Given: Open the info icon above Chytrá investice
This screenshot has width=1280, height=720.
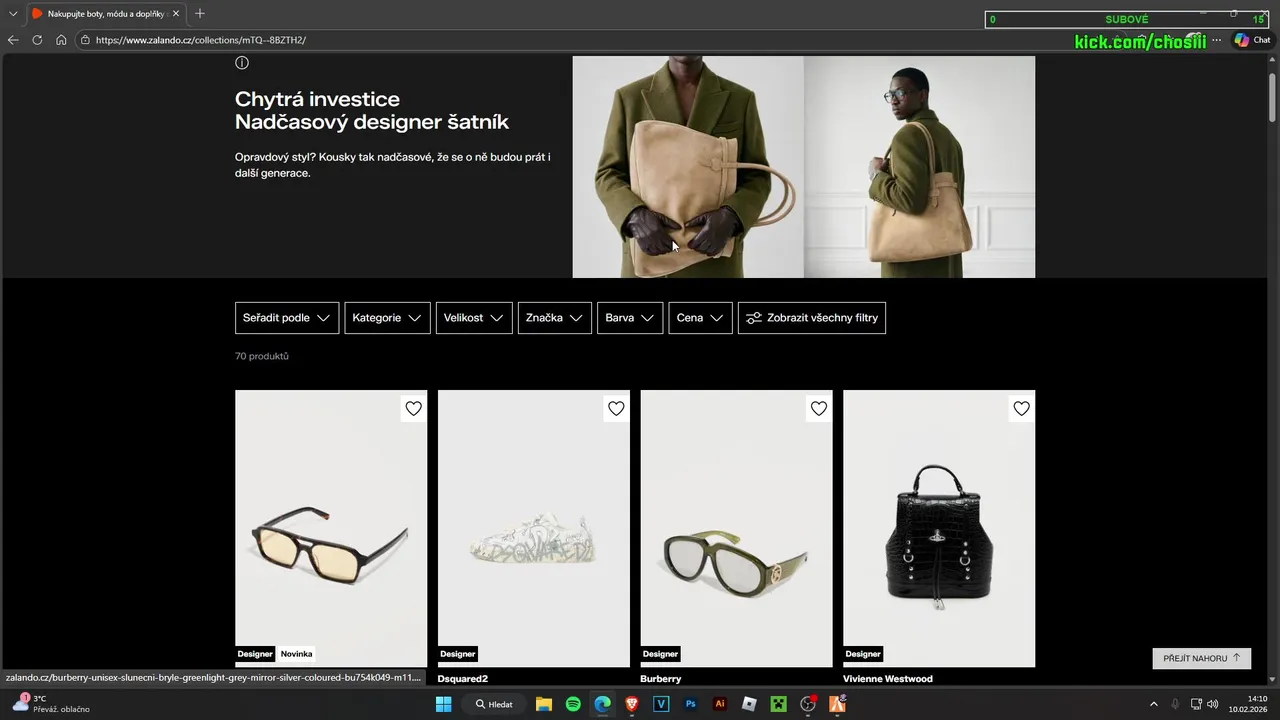Looking at the screenshot, I should 242,63.
